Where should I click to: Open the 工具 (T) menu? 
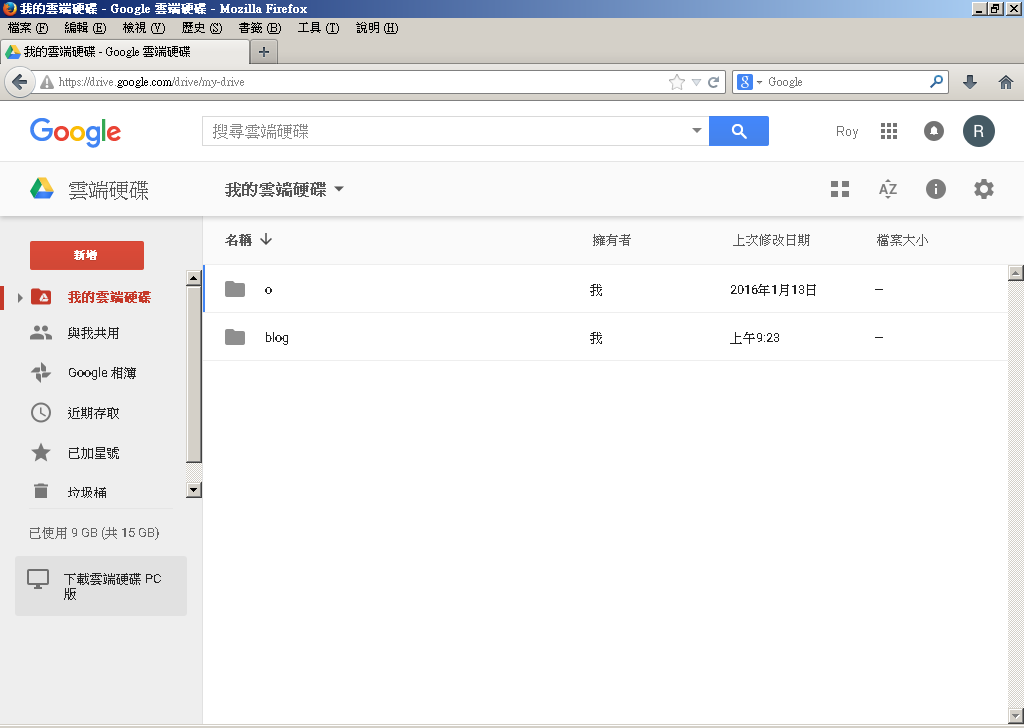[x=318, y=28]
